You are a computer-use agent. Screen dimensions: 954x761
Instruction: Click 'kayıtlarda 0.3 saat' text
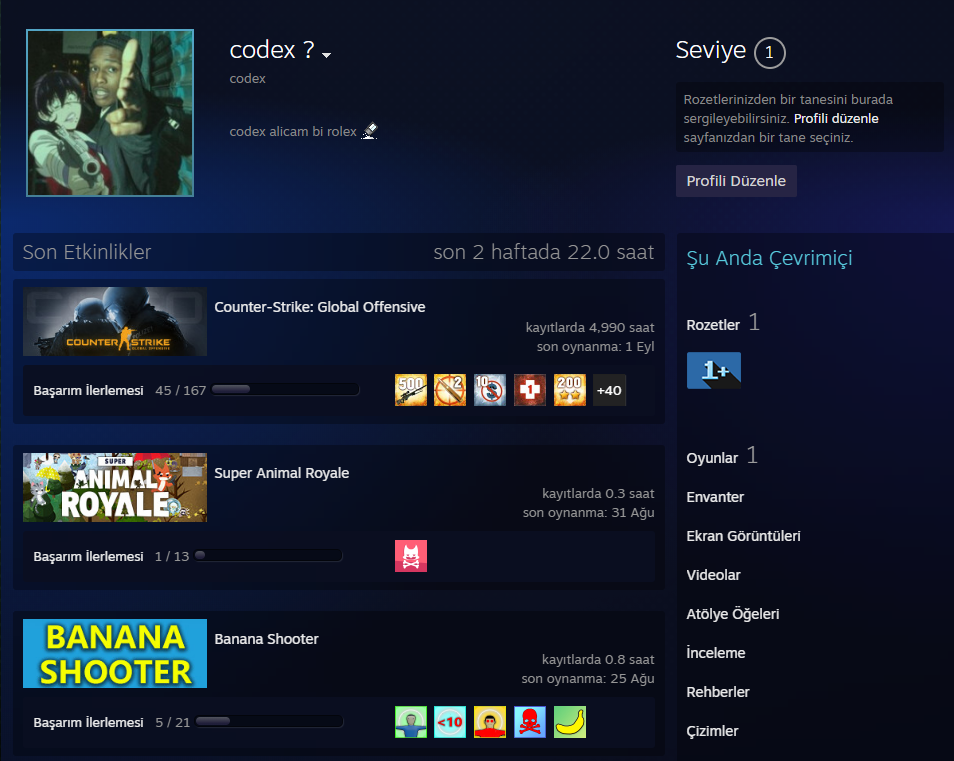click(x=598, y=493)
